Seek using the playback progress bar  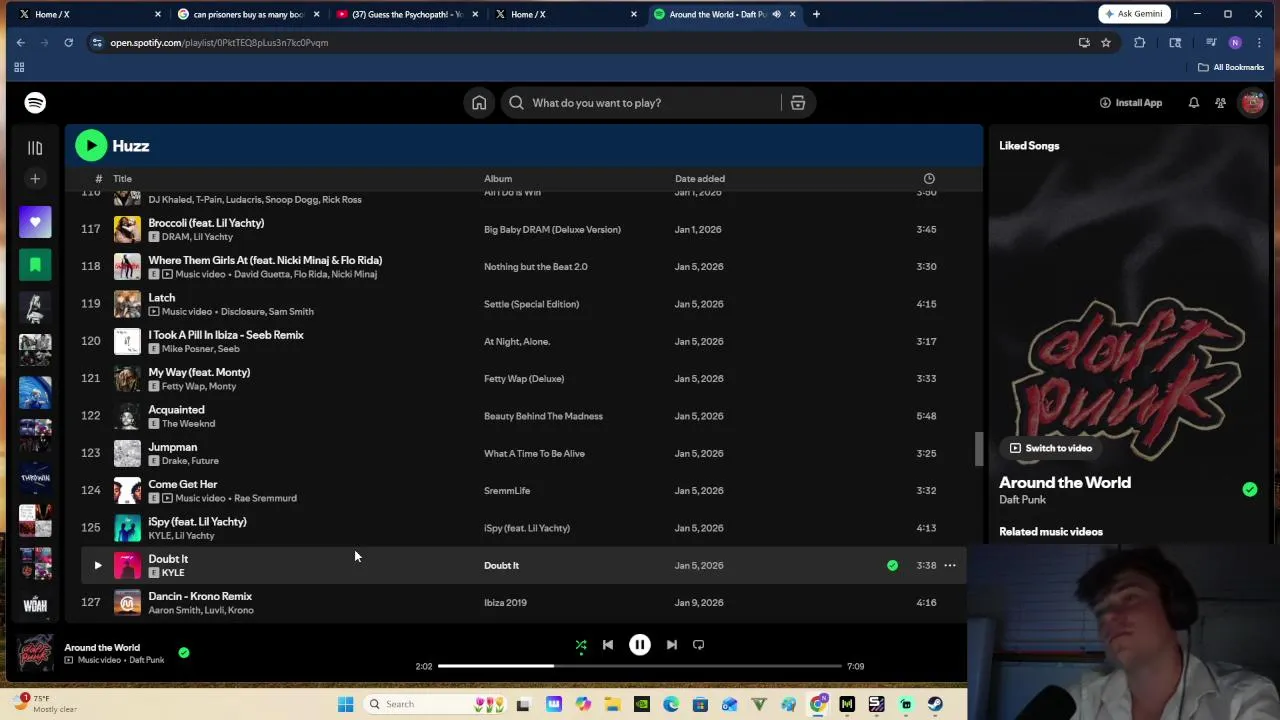click(x=639, y=666)
